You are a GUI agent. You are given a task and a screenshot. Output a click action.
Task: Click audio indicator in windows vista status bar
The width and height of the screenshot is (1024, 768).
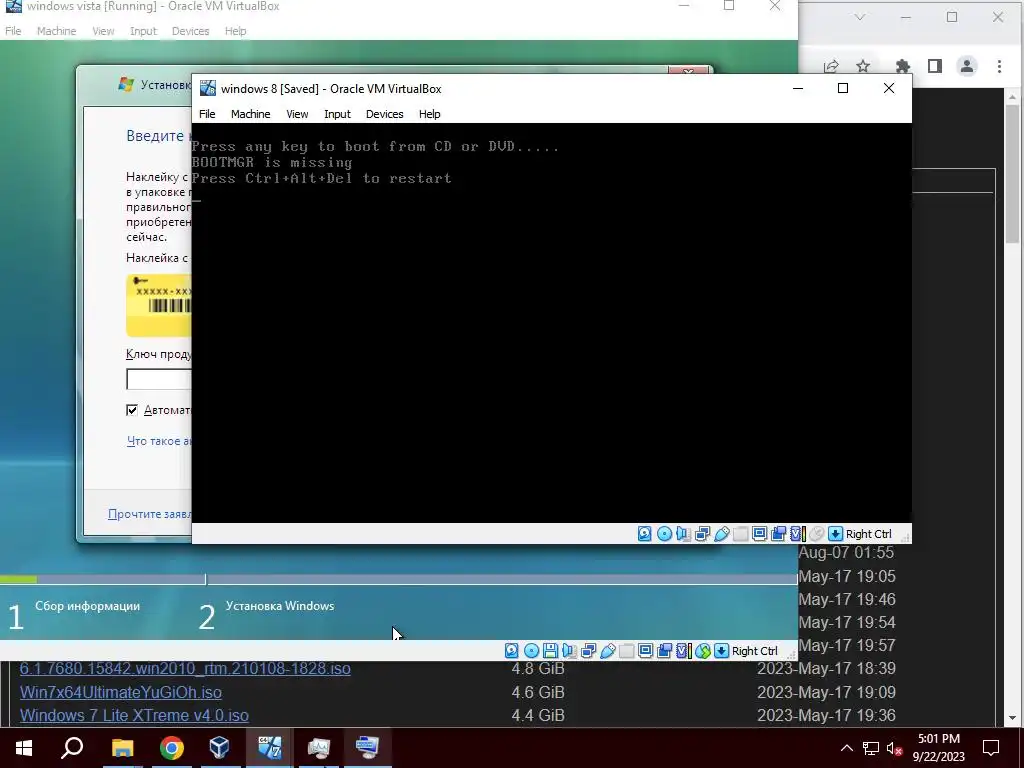click(569, 650)
